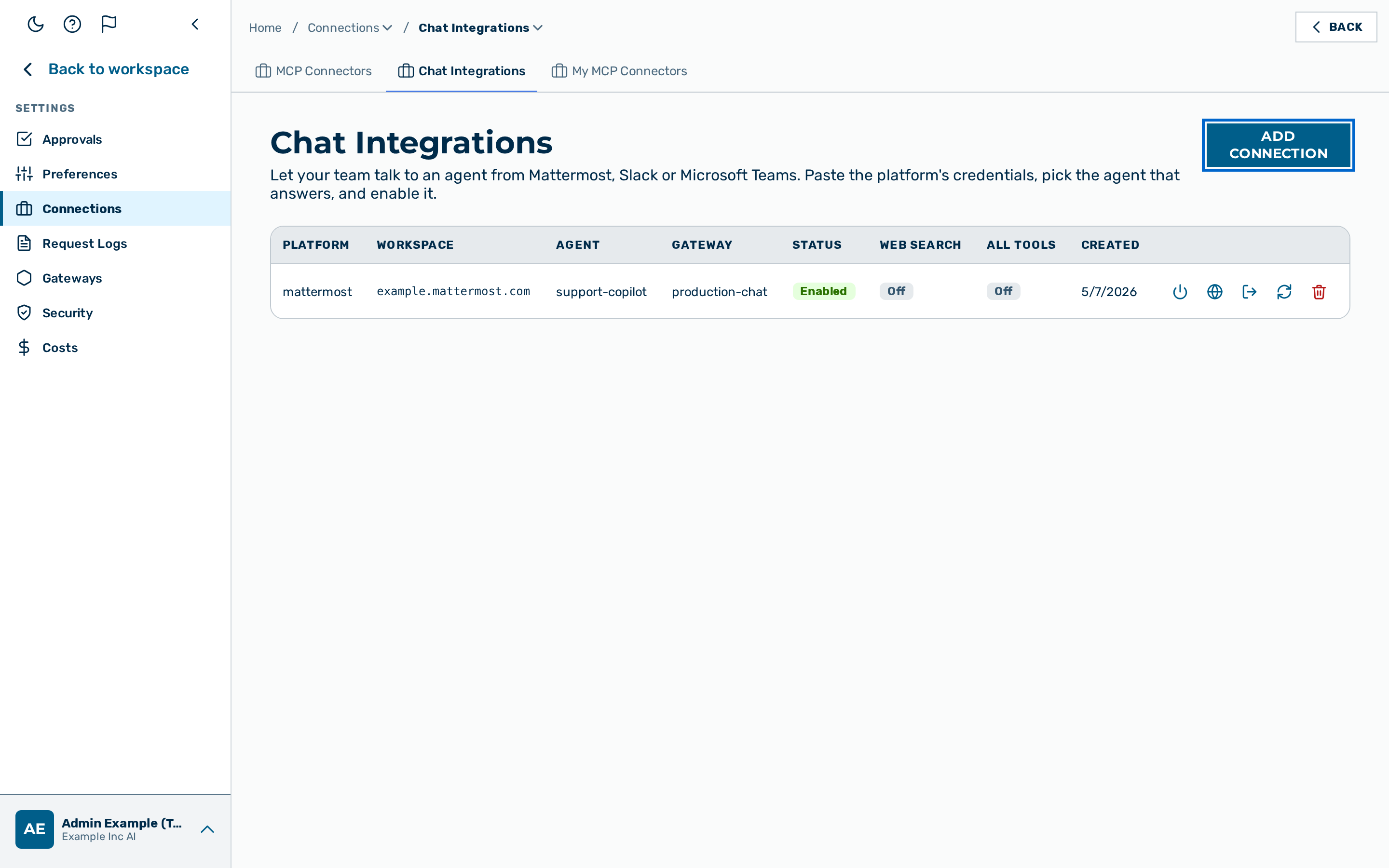1389x868 pixels.
Task: Click example.mattermost.com workspace cell
Action: [453, 291]
